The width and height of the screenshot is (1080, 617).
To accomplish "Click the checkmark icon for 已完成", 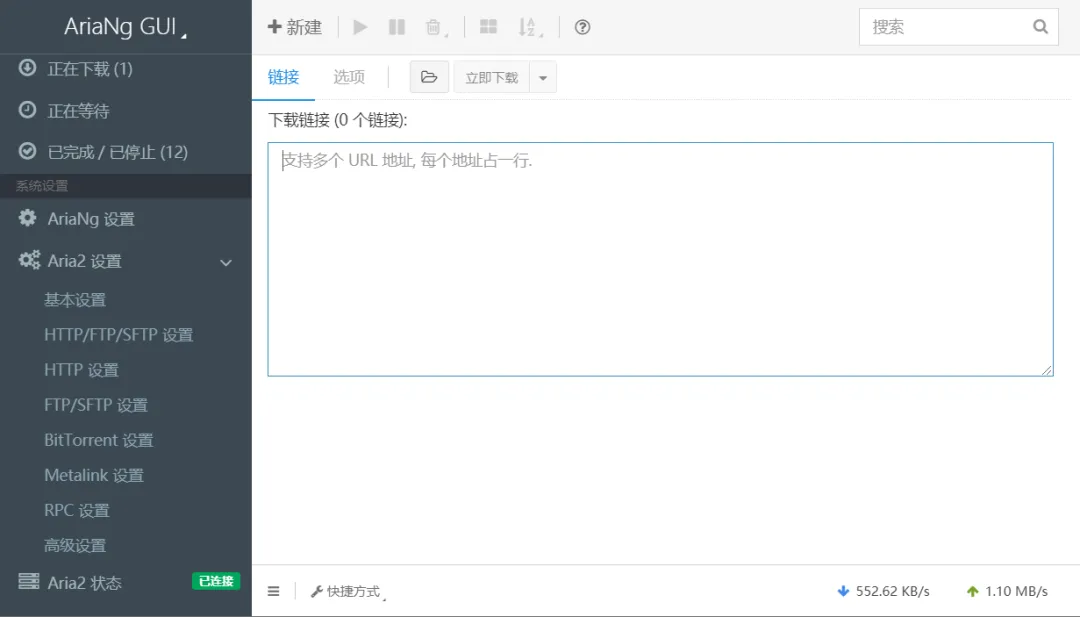I will tap(28, 151).
